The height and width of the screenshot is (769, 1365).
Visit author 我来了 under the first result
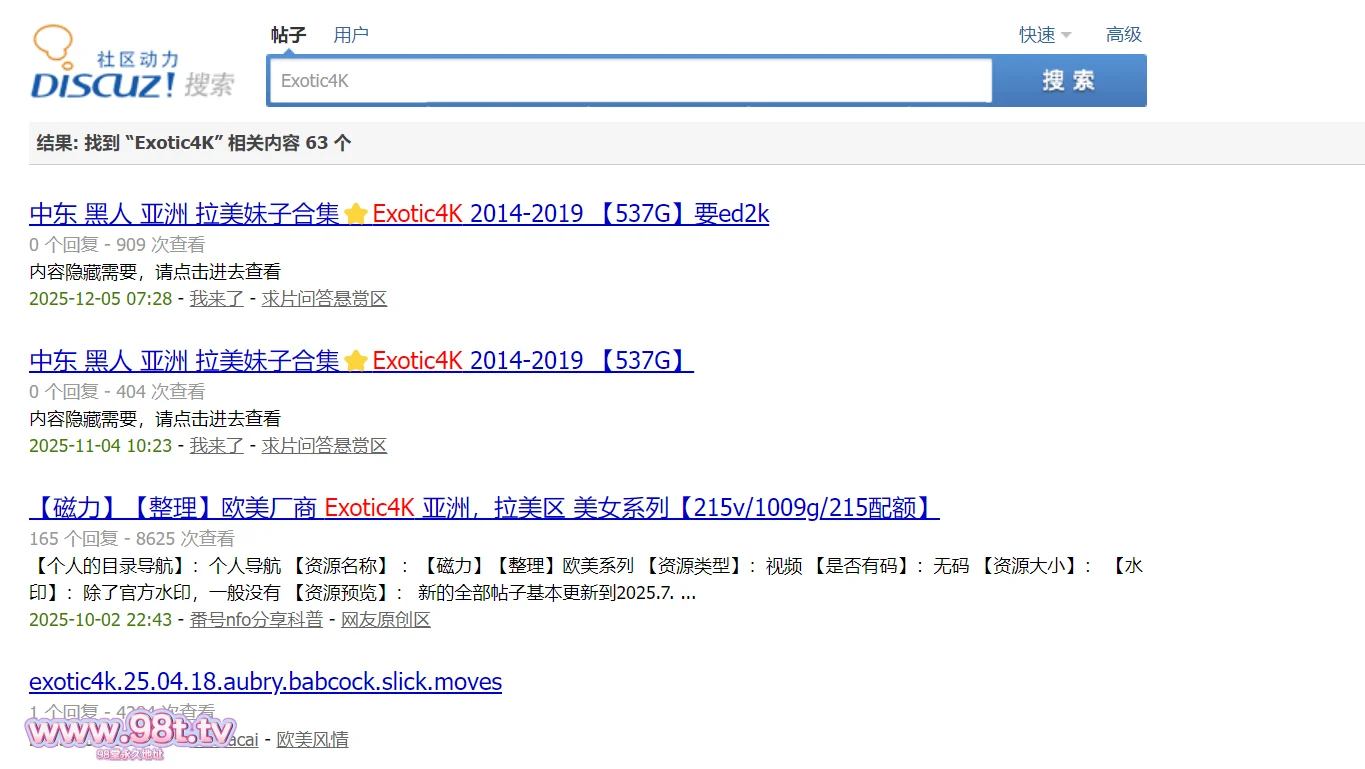coord(217,299)
